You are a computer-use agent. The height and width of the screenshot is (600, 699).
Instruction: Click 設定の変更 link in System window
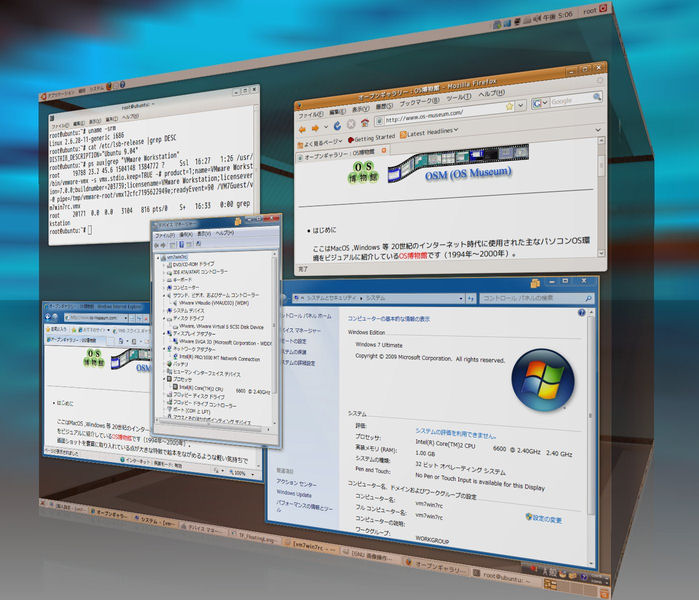[544, 518]
